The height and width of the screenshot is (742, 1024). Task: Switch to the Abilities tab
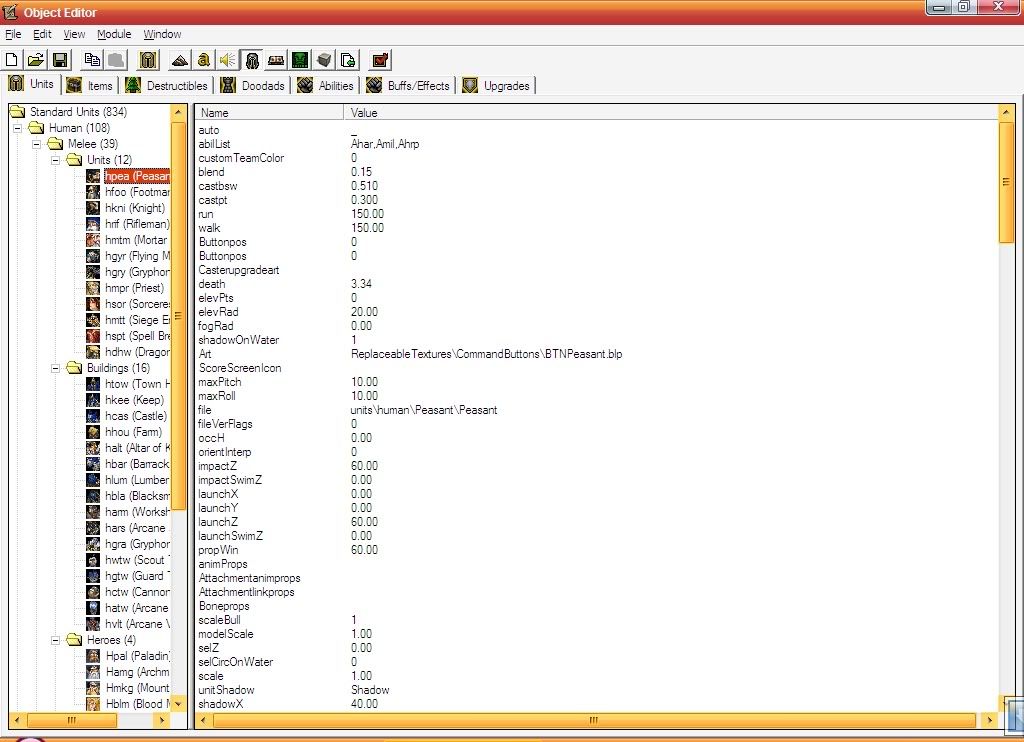[326, 86]
